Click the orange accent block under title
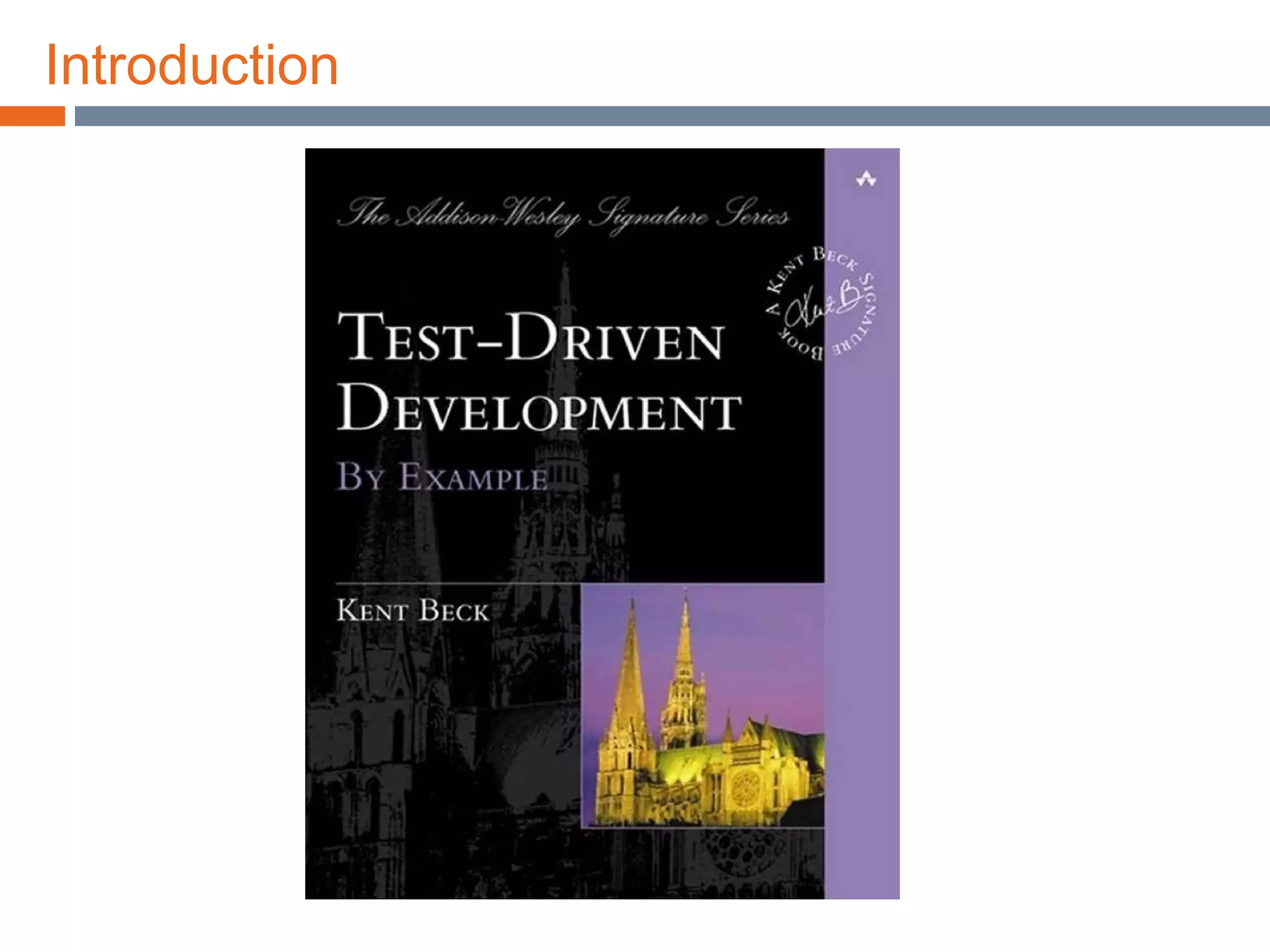Viewport: 1270px width, 952px height. [x=32, y=116]
